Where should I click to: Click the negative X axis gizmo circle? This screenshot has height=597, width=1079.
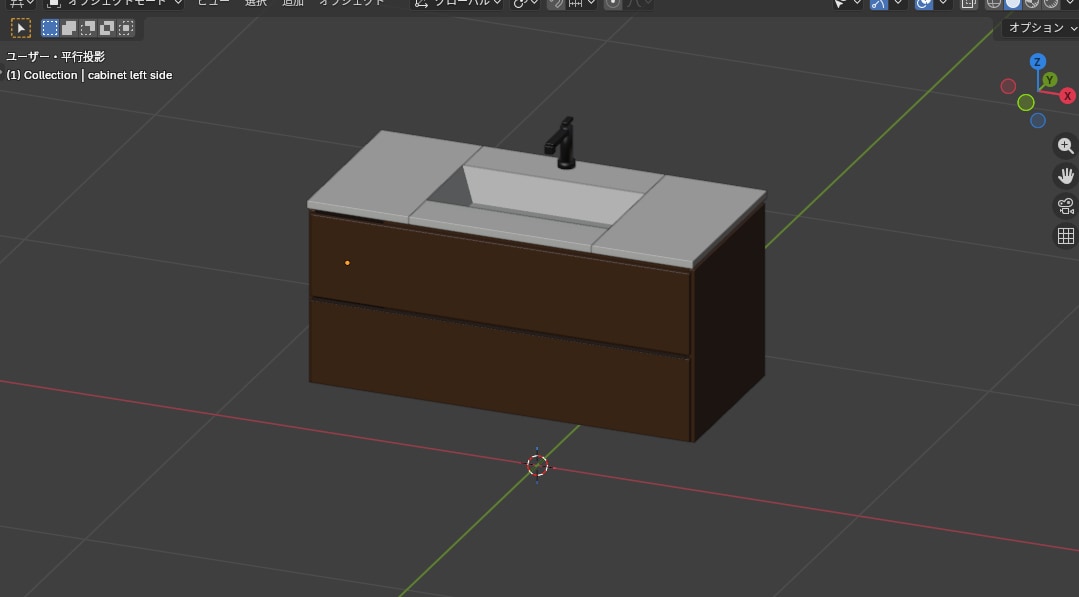[1008, 86]
